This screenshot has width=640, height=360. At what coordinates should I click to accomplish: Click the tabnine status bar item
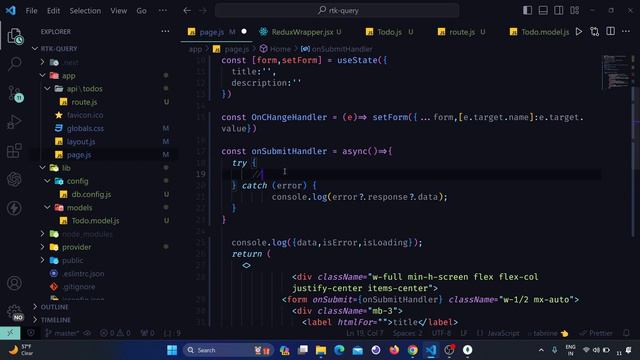(x=547, y=333)
